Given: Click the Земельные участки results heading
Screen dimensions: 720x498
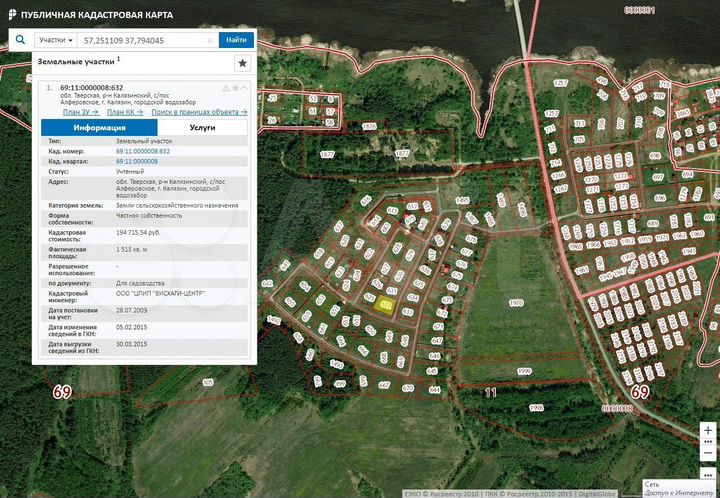Looking at the screenshot, I should coord(76,62).
